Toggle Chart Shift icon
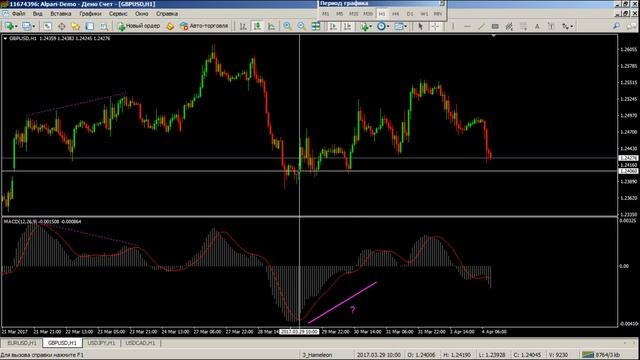Screen dimensions: 640x360 (x=348, y=26)
